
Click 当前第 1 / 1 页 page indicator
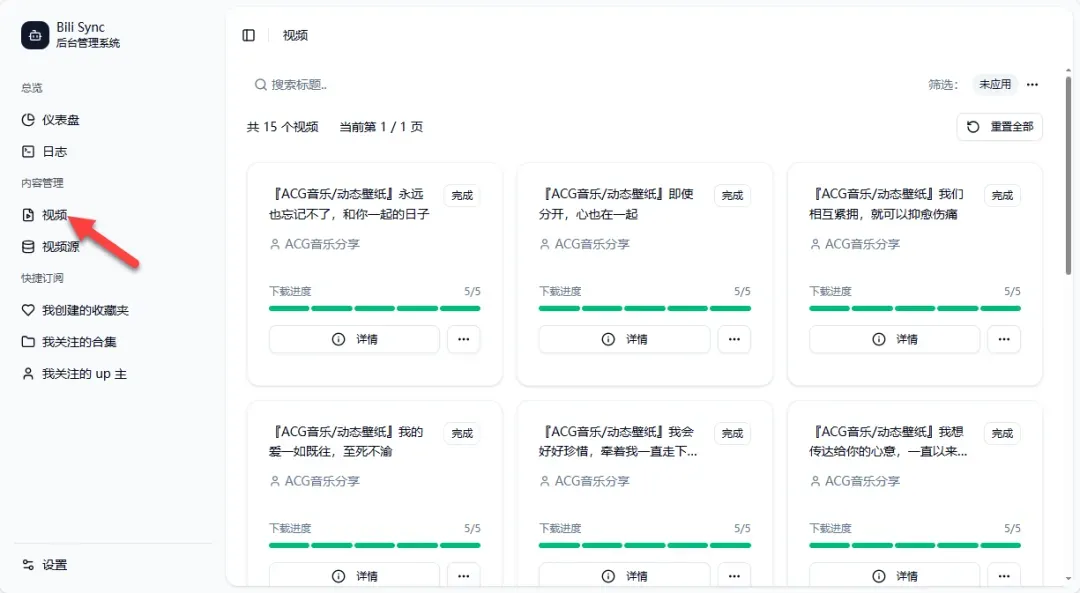coord(381,127)
